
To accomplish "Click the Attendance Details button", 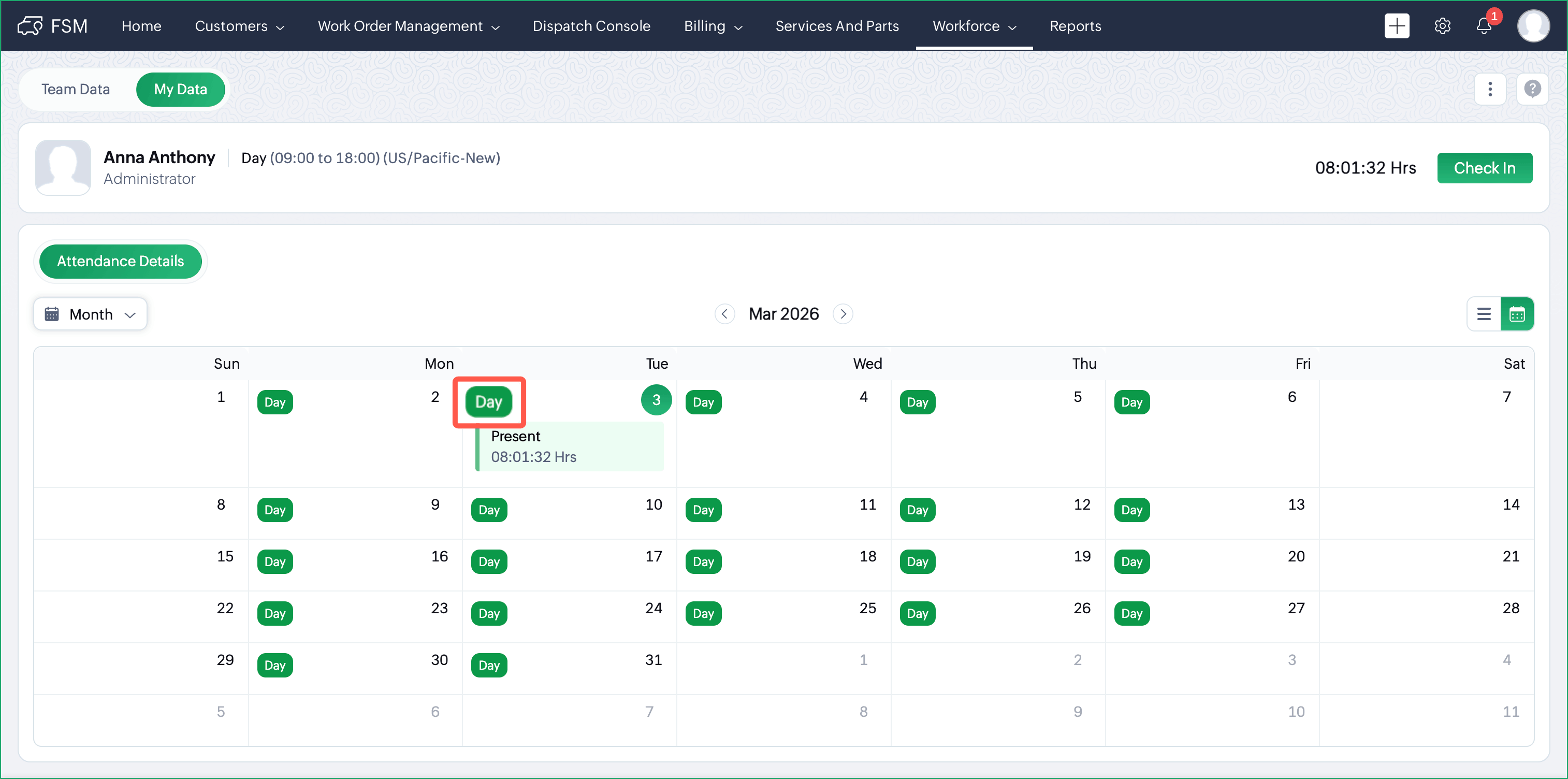I will tap(121, 261).
